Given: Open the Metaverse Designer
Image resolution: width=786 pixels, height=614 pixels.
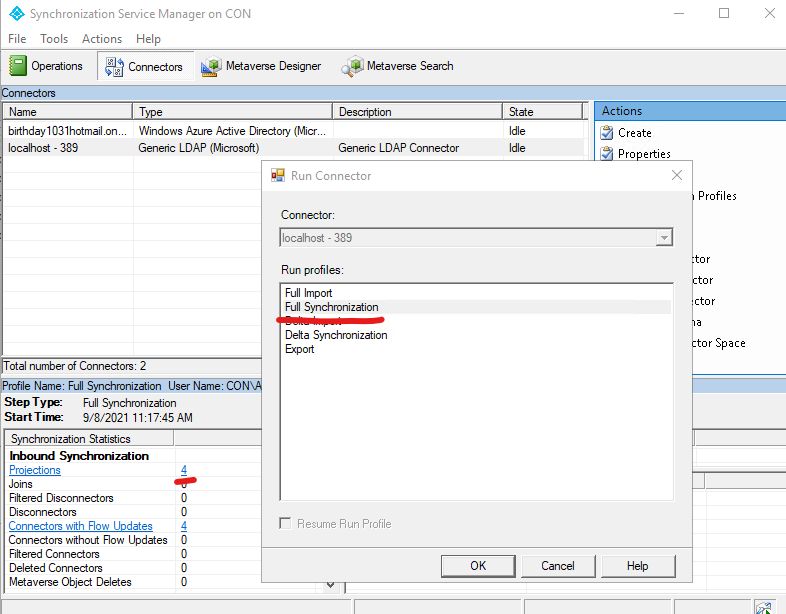Looking at the screenshot, I should 261,66.
